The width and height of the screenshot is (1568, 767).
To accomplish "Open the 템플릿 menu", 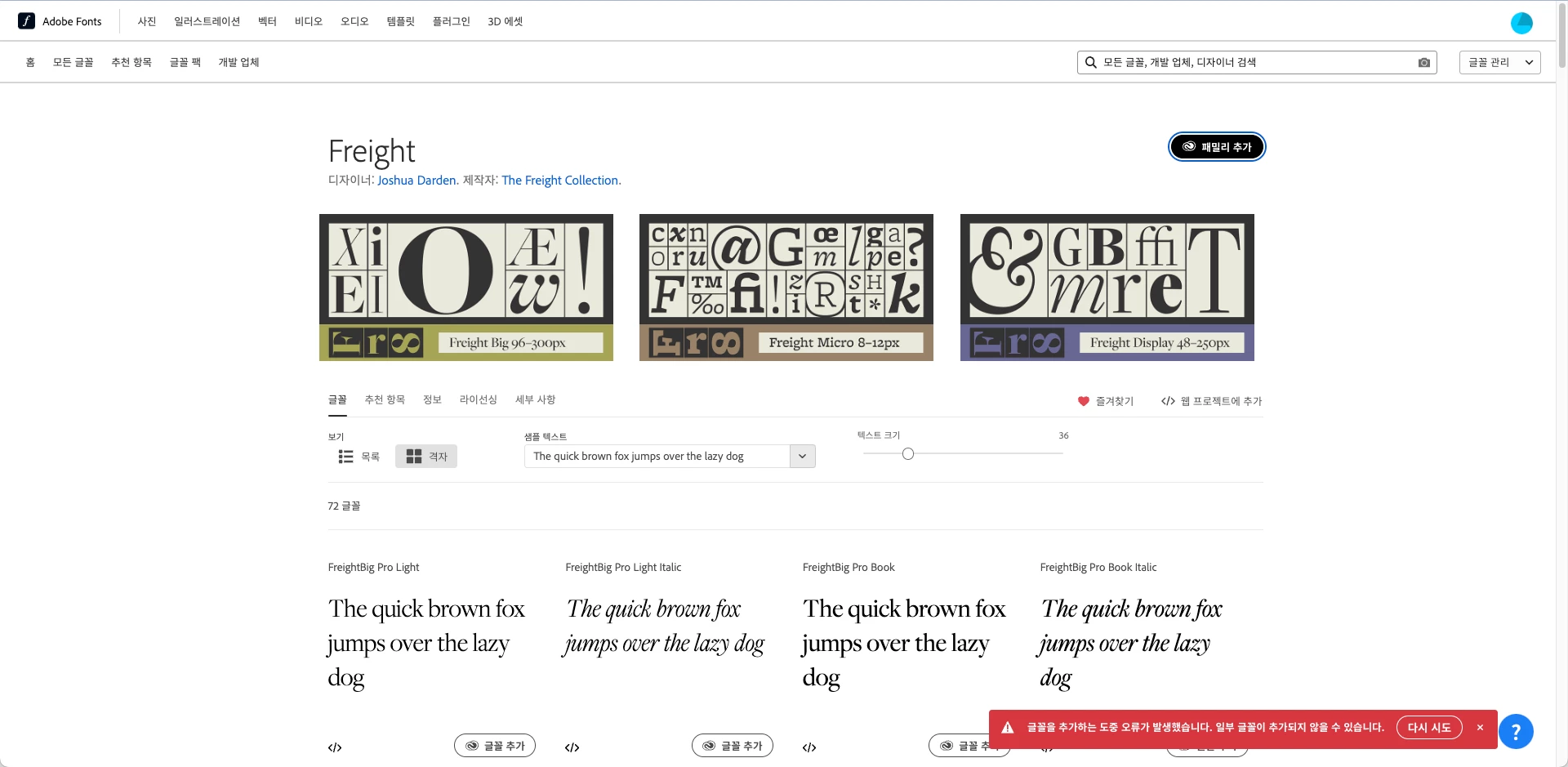I will click(401, 21).
